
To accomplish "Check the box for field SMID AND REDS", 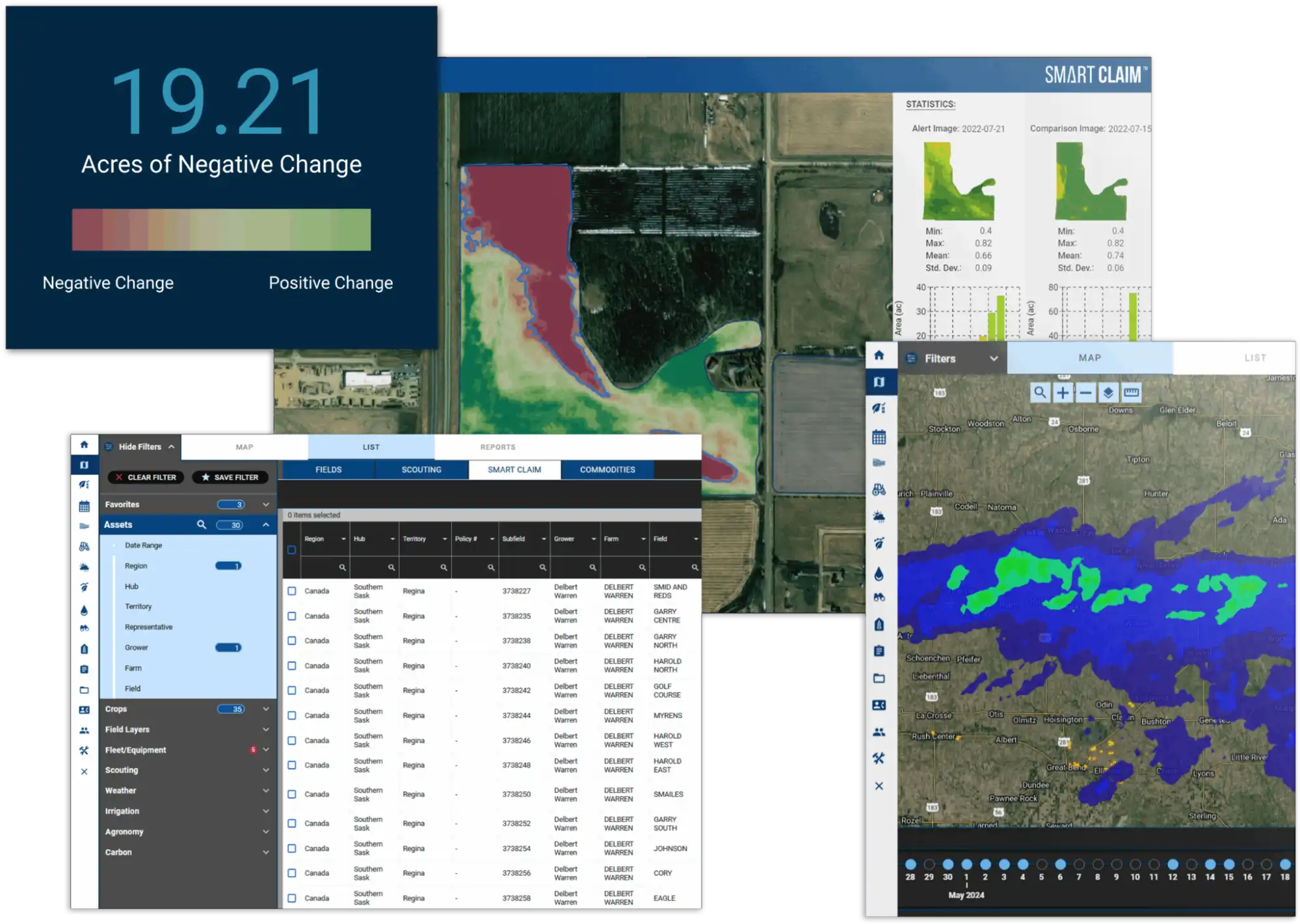I will [292, 591].
